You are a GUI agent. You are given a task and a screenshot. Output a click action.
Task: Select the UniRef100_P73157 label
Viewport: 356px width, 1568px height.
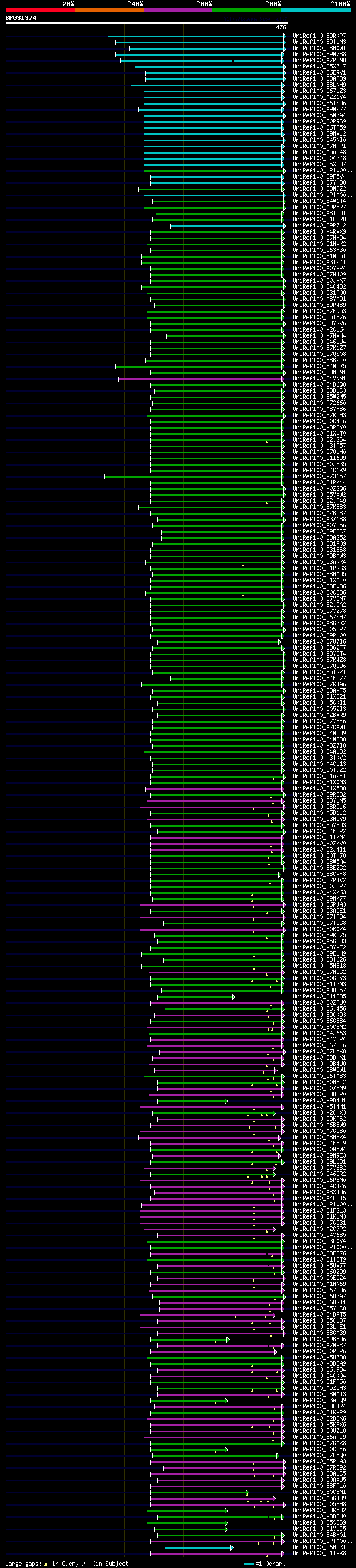pos(319,477)
